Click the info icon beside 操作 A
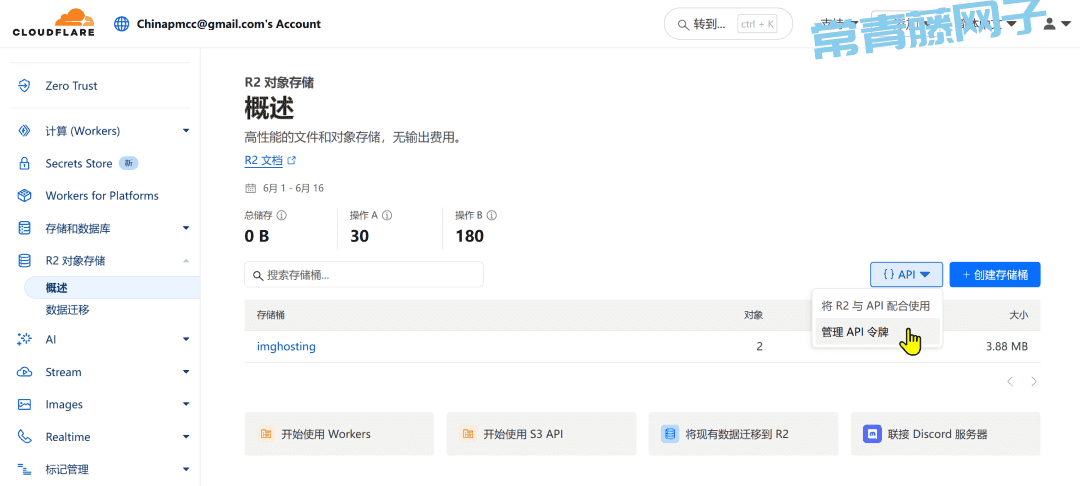Viewport: 1080px width, 486px height. pos(387,215)
